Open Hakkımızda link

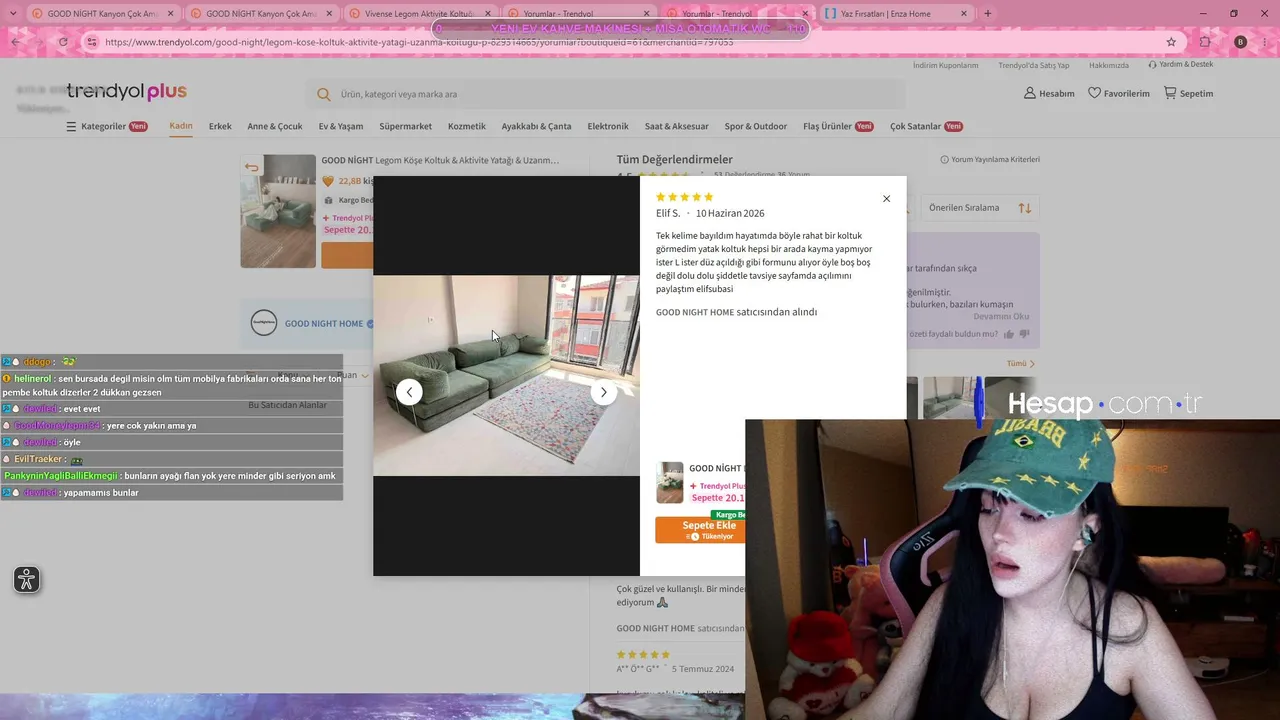click(x=1109, y=65)
